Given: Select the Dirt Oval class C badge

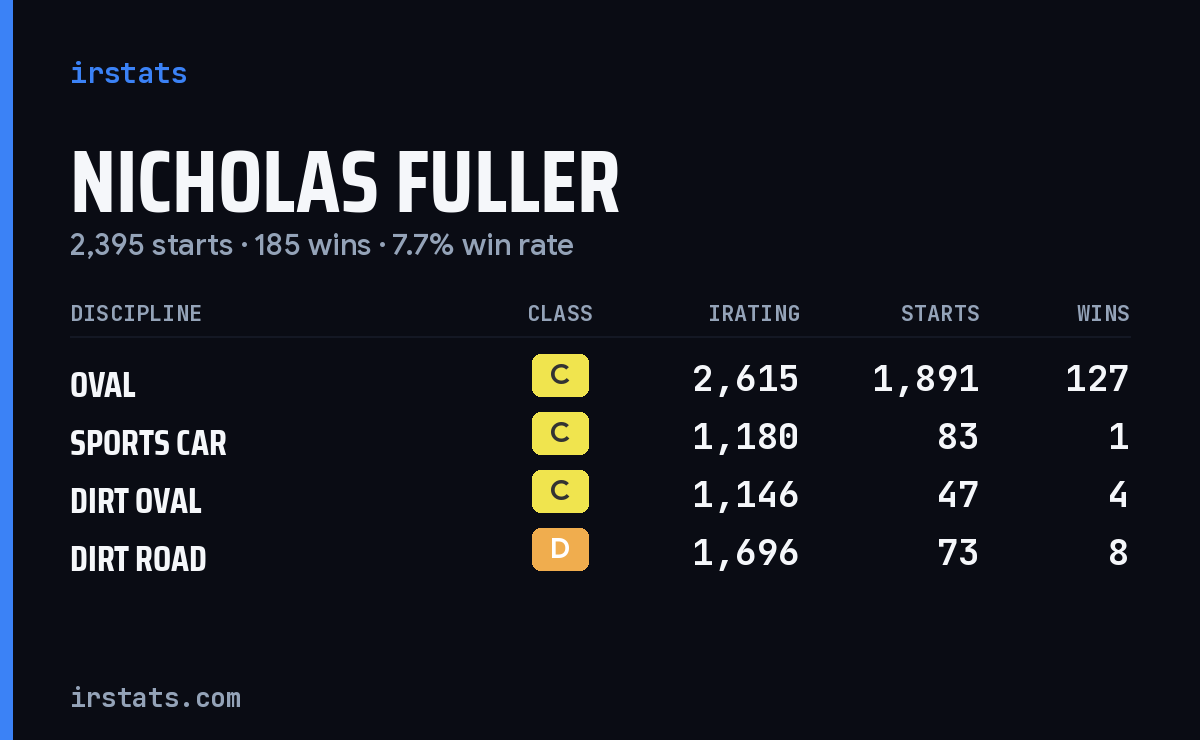Looking at the screenshot, I should [x=560, y=492].
